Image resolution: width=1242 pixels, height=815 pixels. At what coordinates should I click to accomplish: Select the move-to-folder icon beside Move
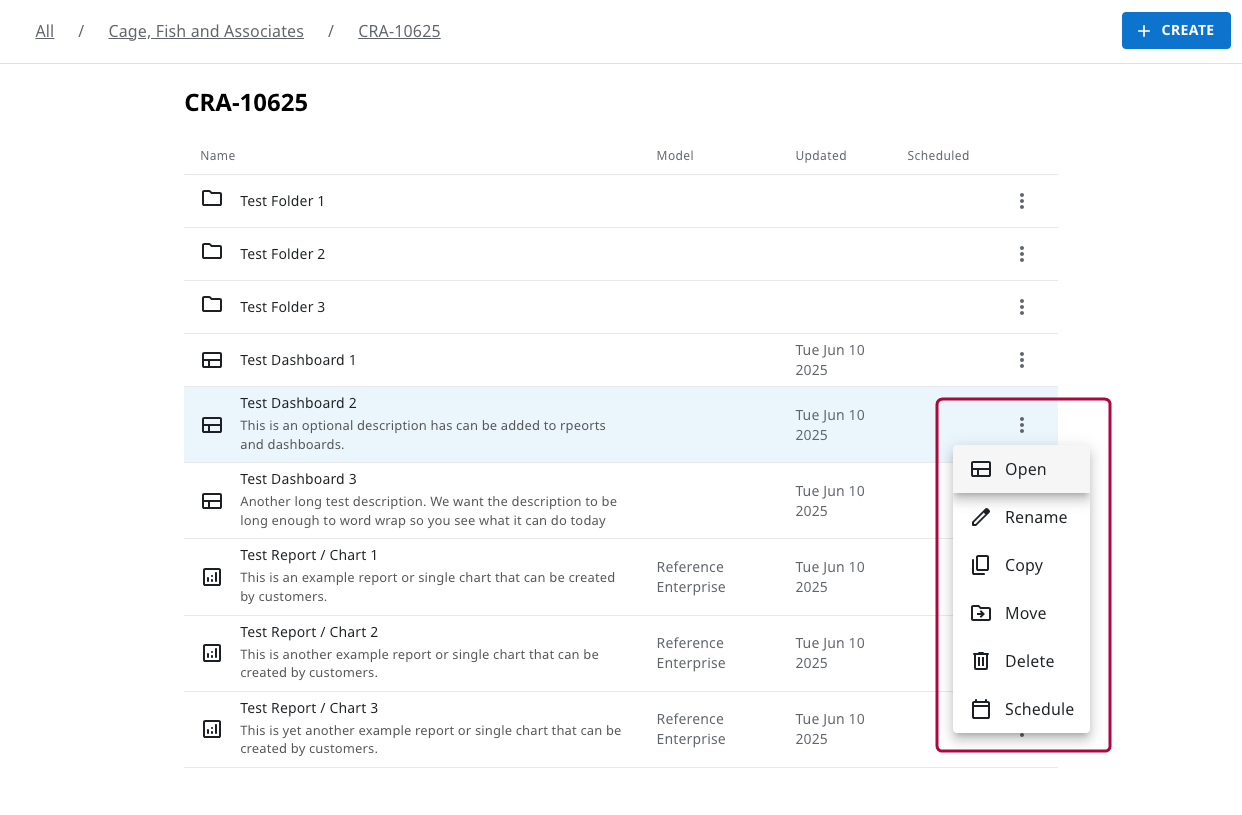[980, 613]
